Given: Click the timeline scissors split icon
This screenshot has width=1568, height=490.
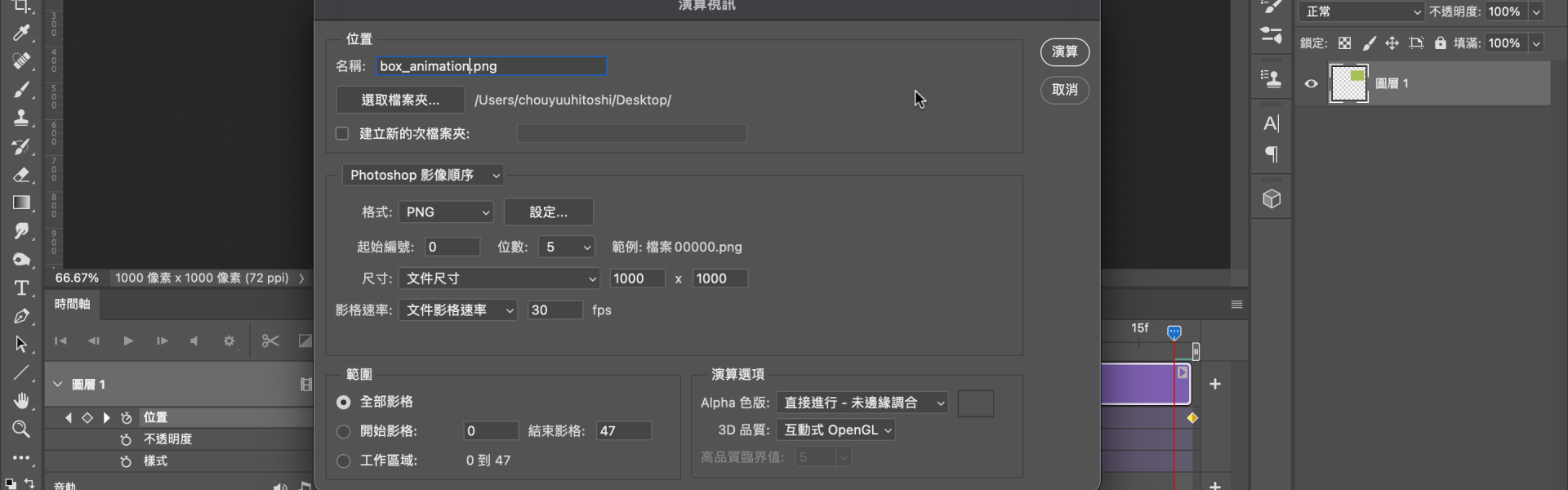Looking at the screenshot, I should [x=270, y=341].
